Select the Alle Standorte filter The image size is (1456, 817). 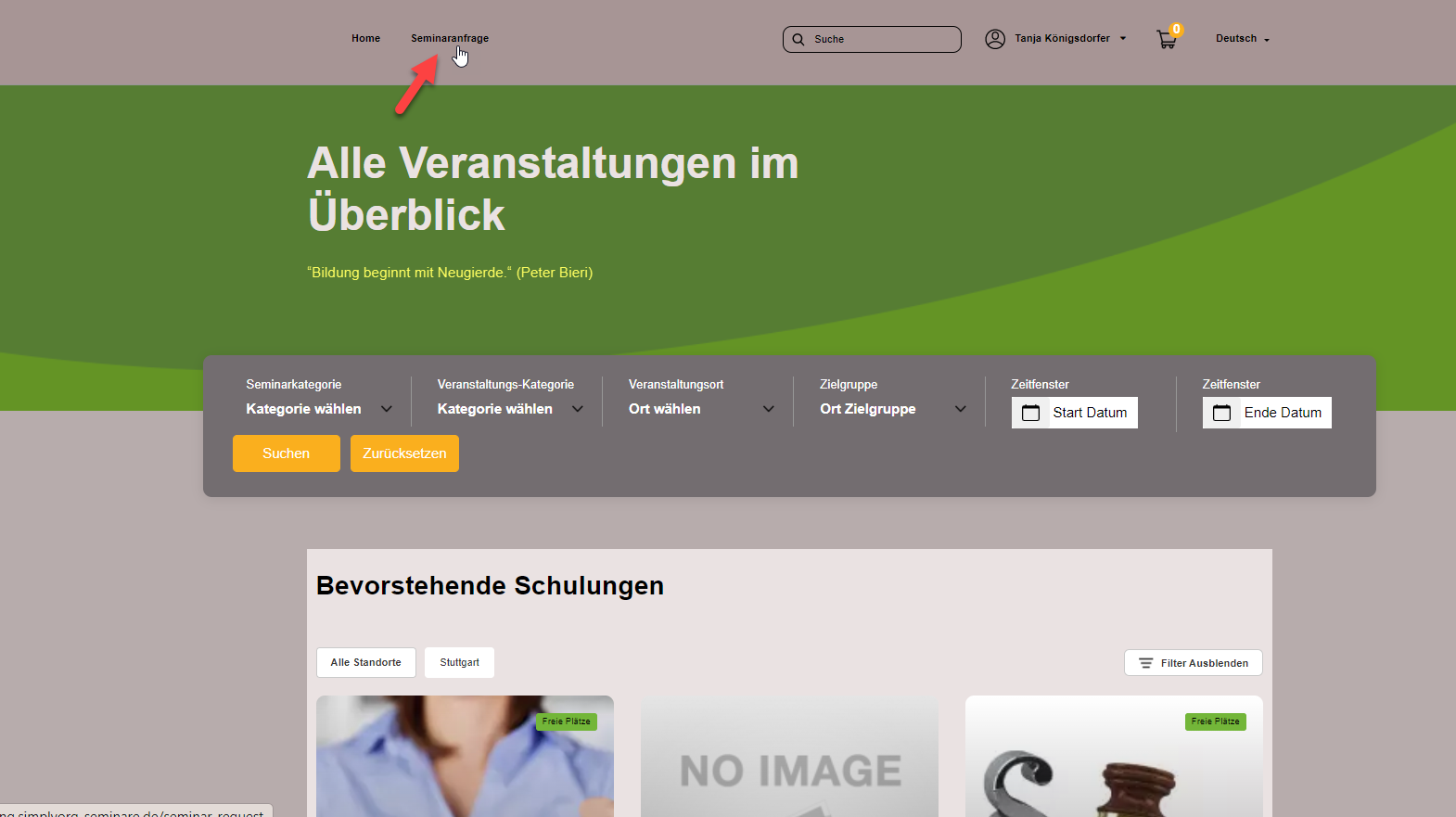point(365,662)
